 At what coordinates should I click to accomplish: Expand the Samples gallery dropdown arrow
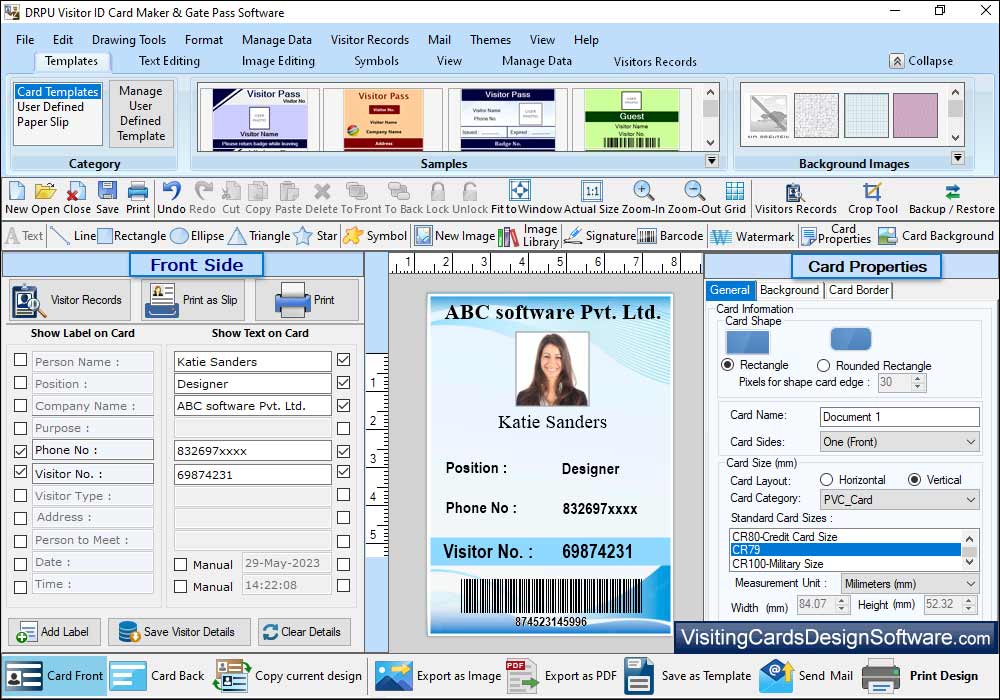[712, 161]
